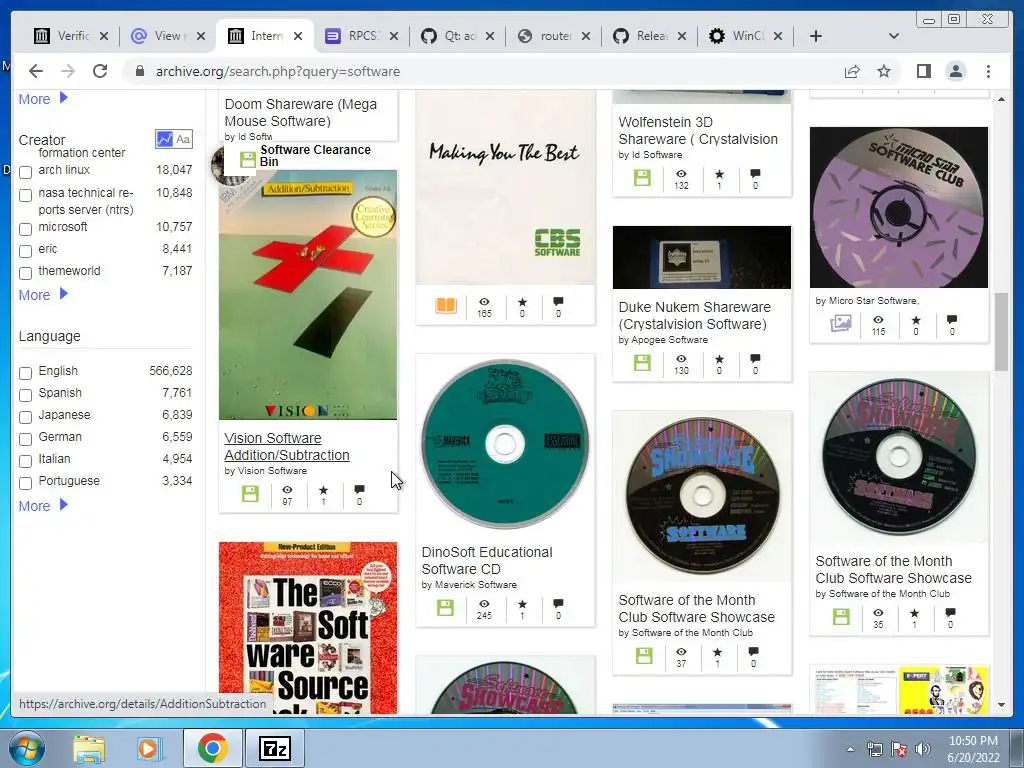Switch to the RPCS3 tab

(x=361, y=36)
